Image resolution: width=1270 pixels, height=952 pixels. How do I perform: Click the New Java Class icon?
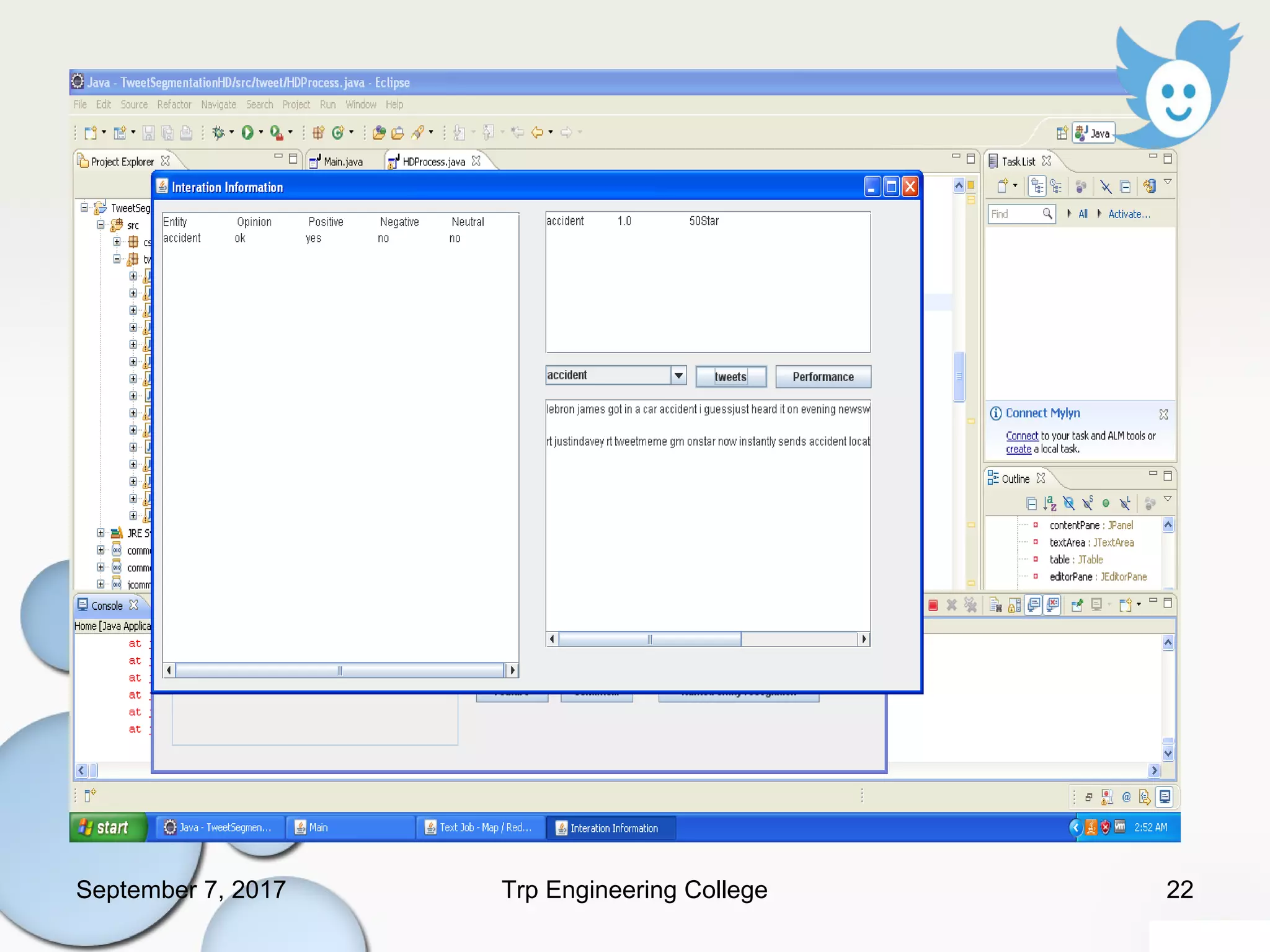[x=338, y=132]
